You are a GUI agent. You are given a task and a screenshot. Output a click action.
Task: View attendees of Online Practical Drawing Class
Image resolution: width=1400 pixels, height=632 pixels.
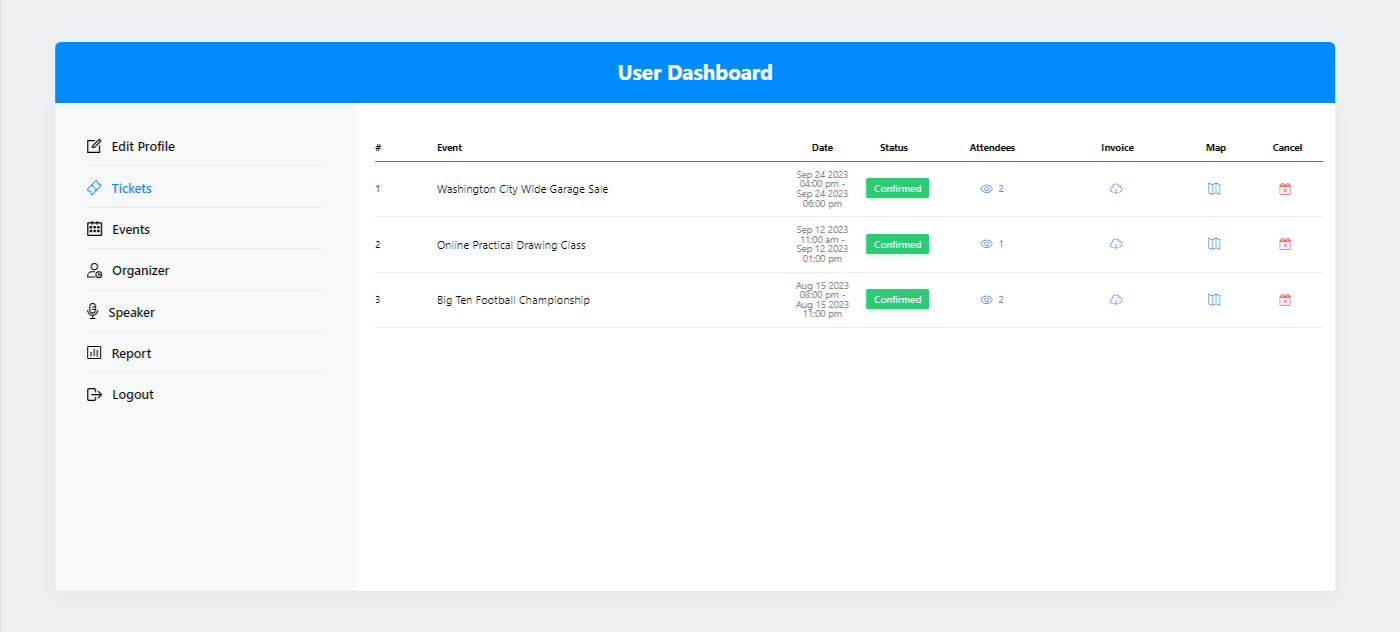pyautogui.click(x=987, y=244)
